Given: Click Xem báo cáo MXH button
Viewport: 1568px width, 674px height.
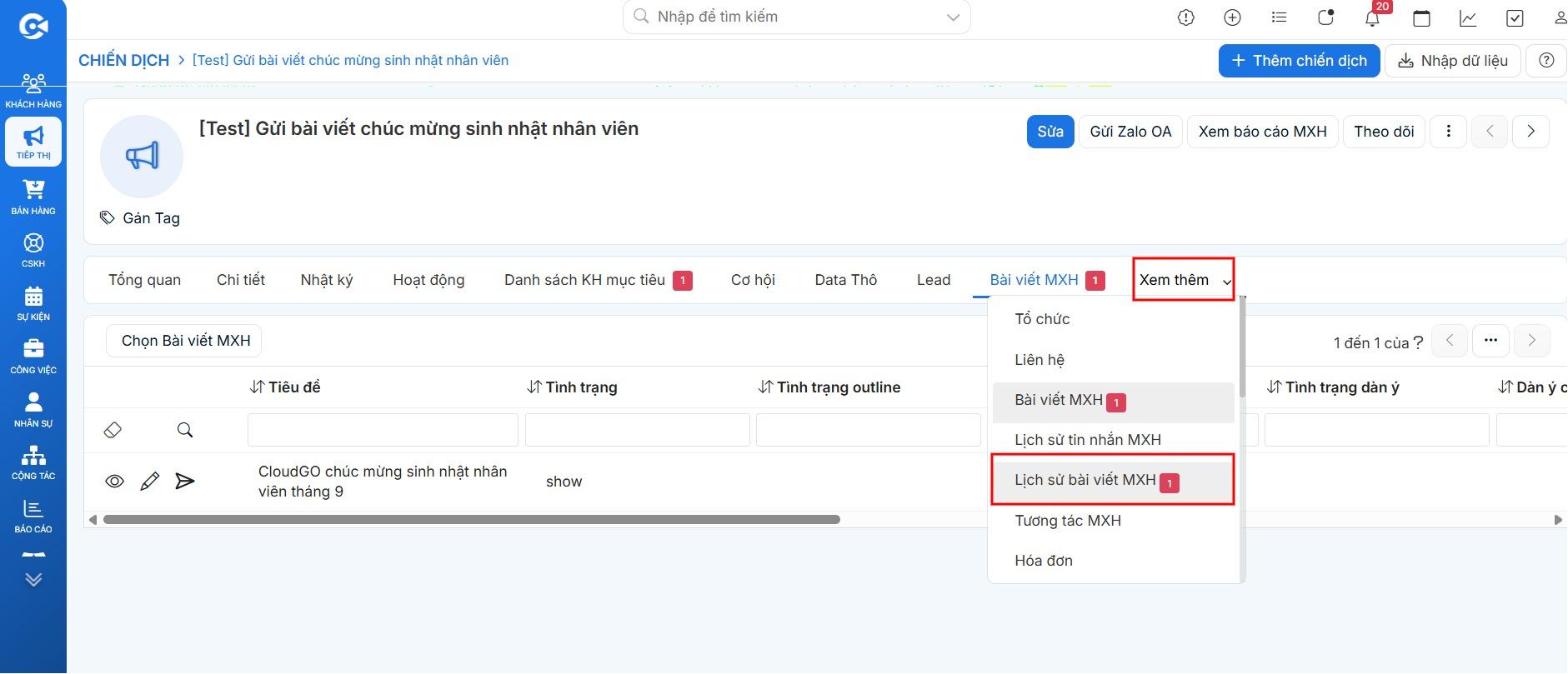Looking at the screenshot, I should click(1262, 132).
